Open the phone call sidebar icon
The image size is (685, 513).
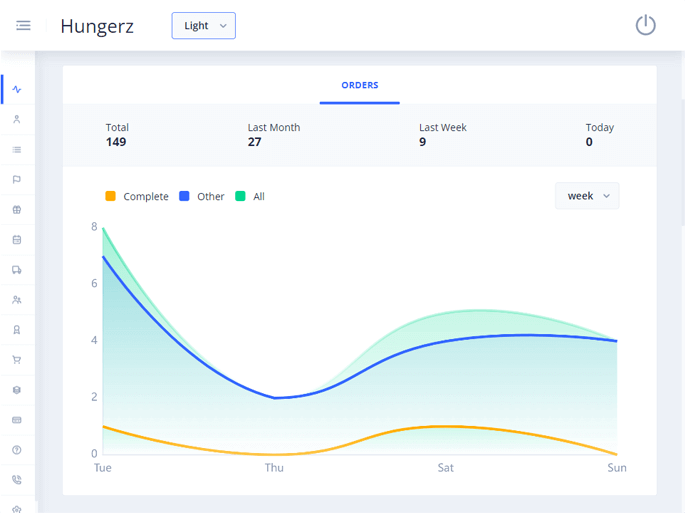click(x=17, y=480)
